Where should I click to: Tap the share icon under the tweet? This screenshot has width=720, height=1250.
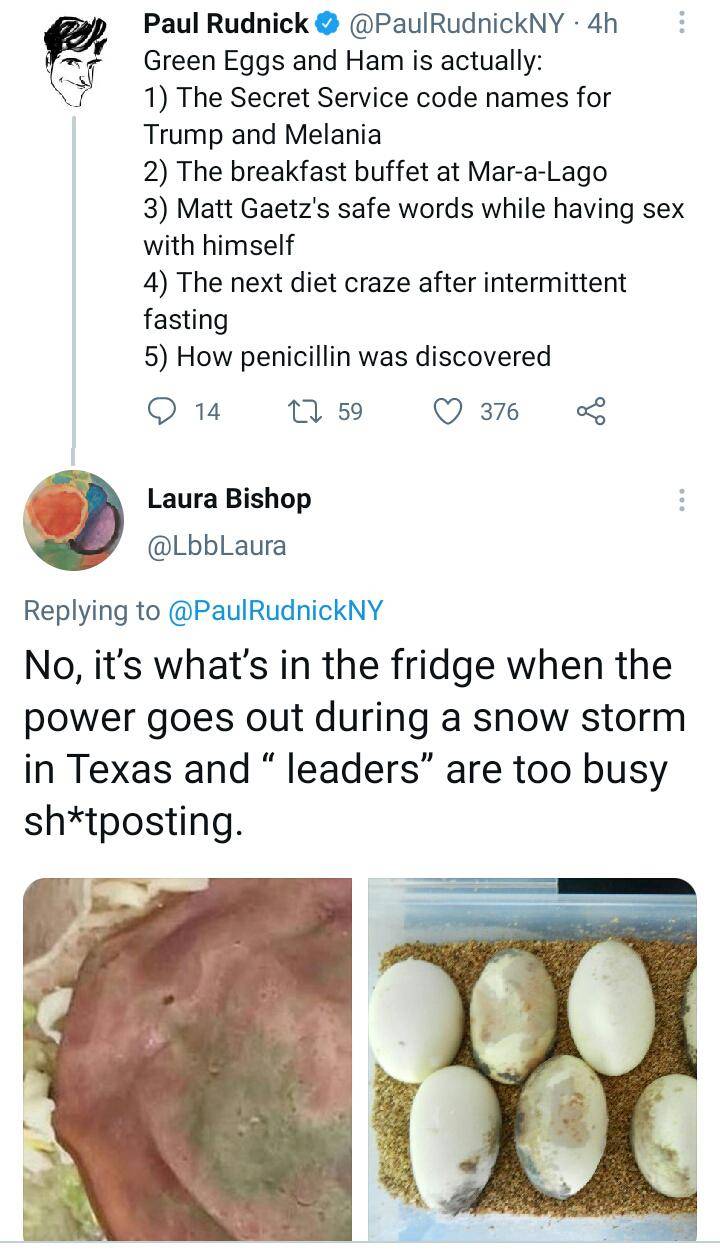coord(591,411)
